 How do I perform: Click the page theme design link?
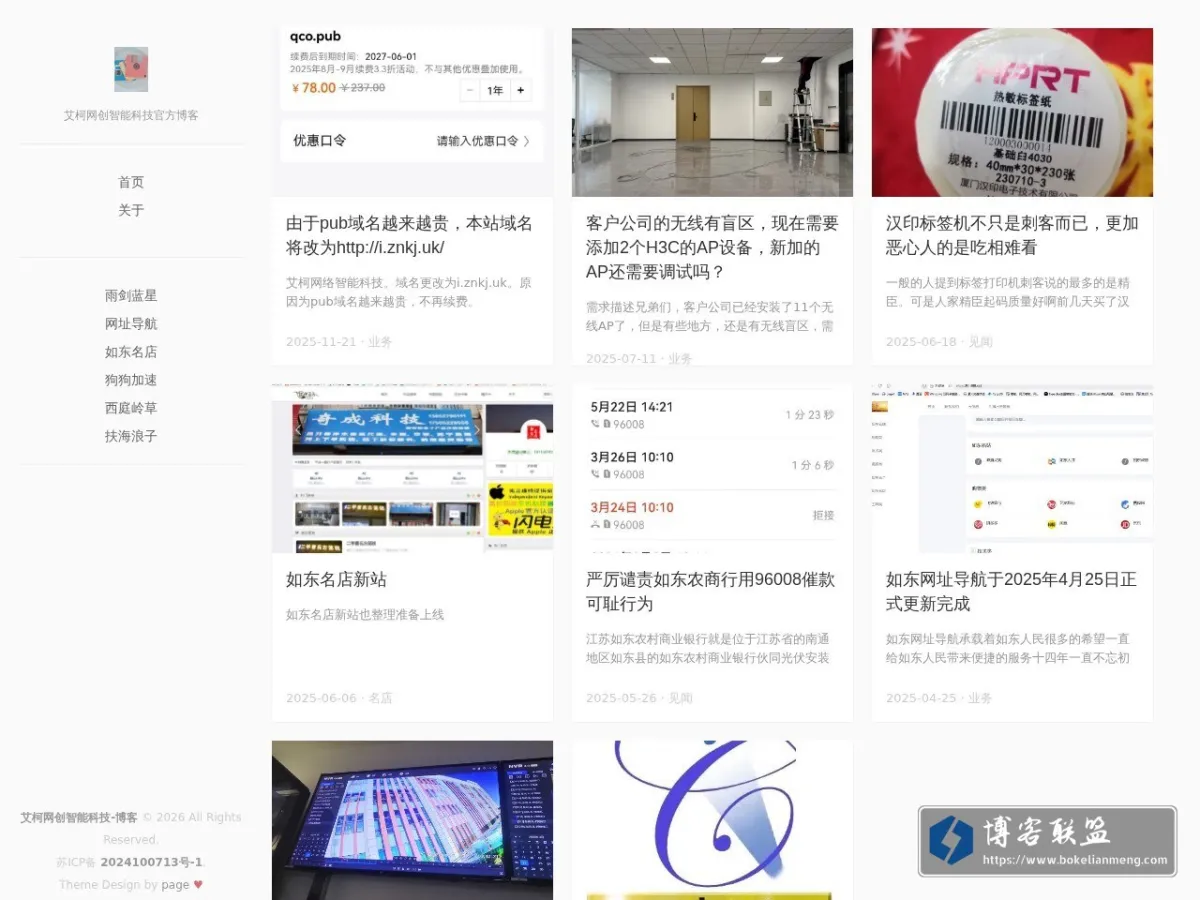175,885
